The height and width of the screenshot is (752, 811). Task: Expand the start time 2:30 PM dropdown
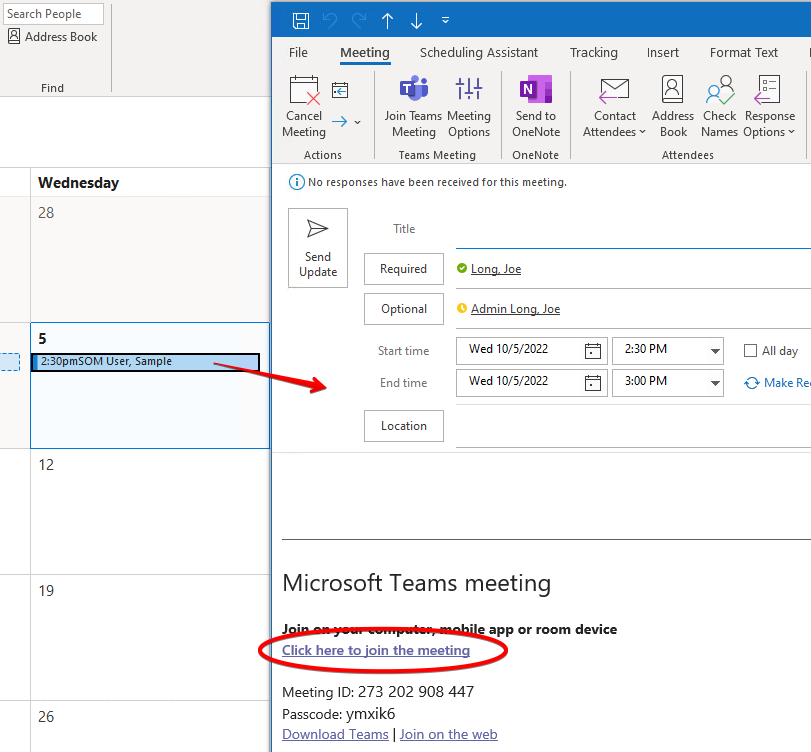coord(714,351)
